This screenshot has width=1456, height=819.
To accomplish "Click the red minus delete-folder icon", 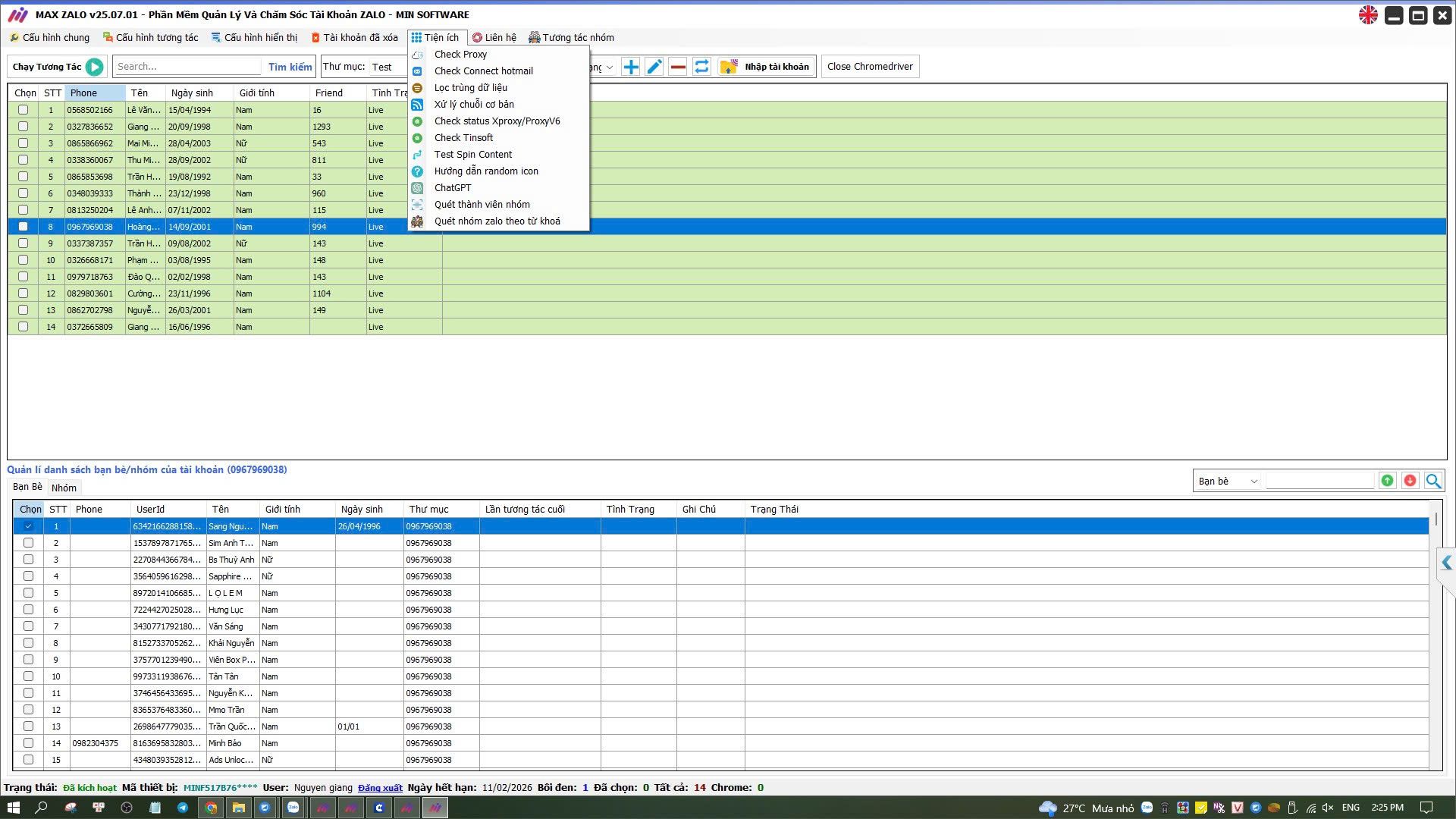I will [678, 67].
